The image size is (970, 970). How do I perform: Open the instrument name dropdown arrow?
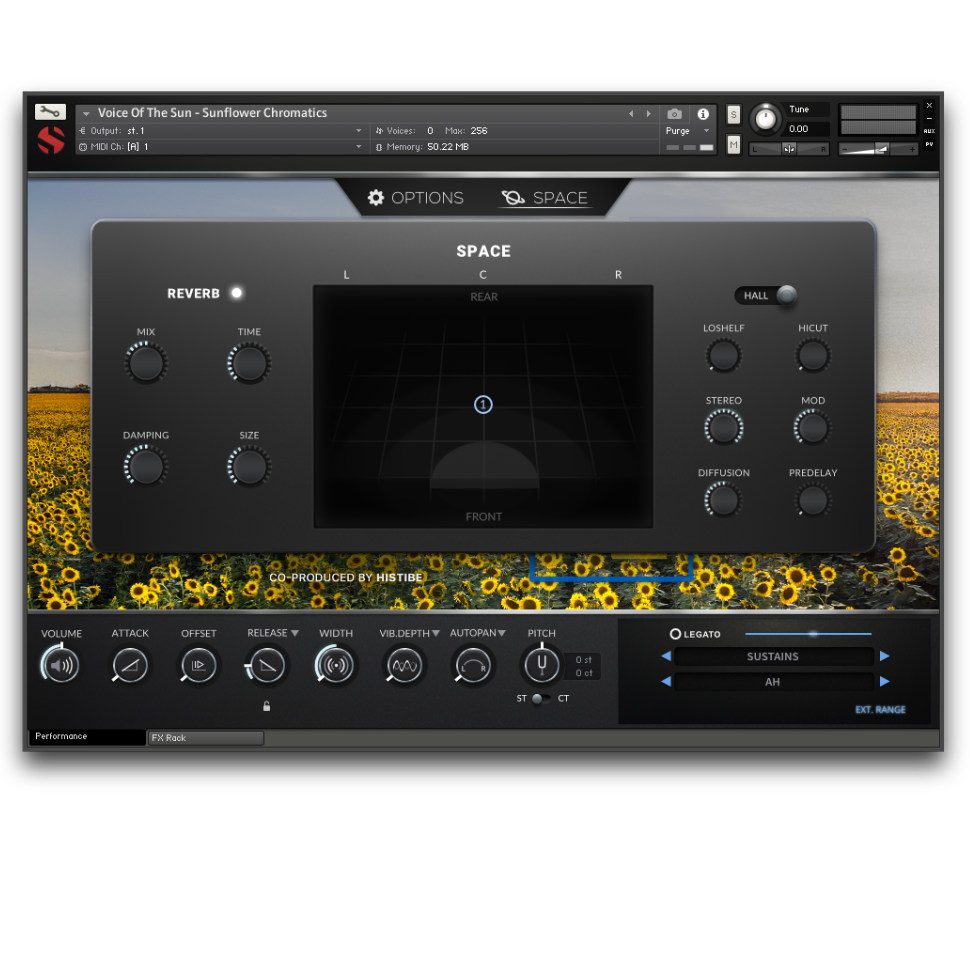87,114
